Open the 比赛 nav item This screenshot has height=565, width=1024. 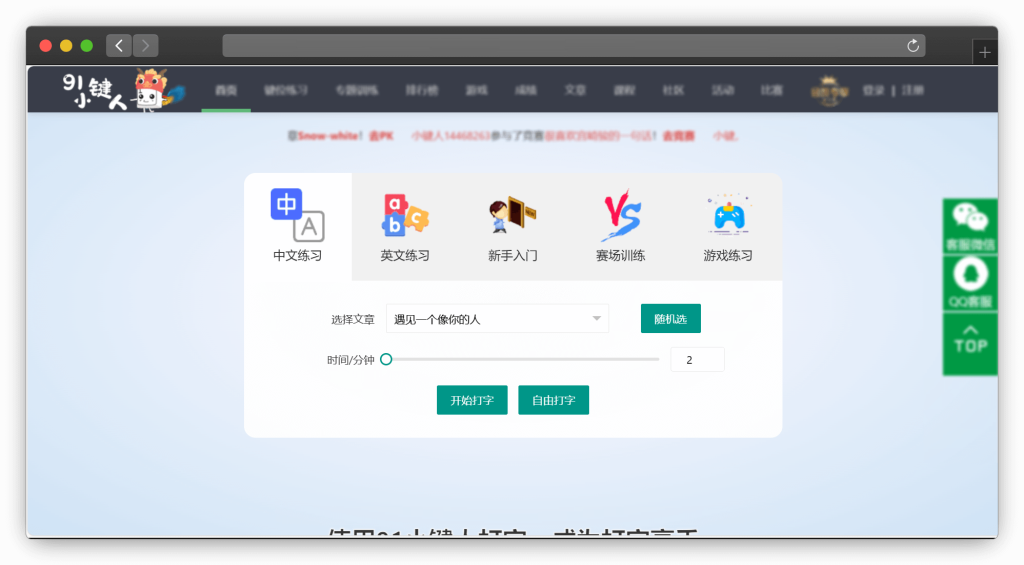pyautogui.click(x=772, y=90)
